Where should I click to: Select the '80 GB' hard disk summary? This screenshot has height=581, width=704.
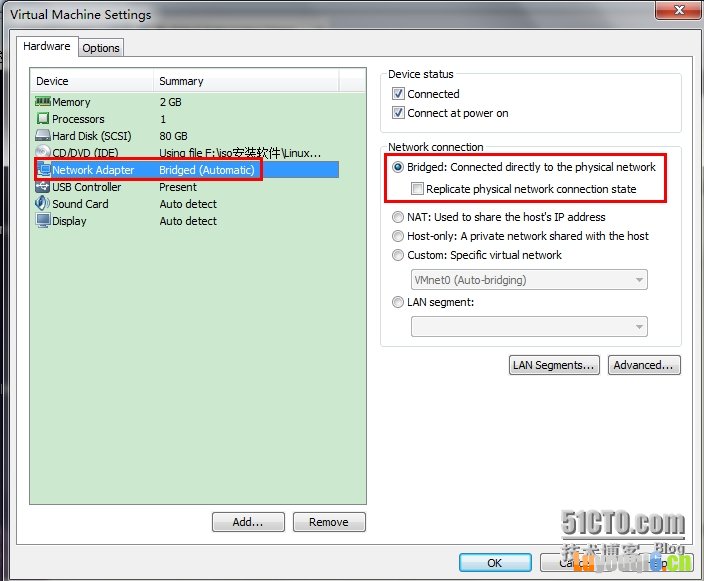point(173,136)
